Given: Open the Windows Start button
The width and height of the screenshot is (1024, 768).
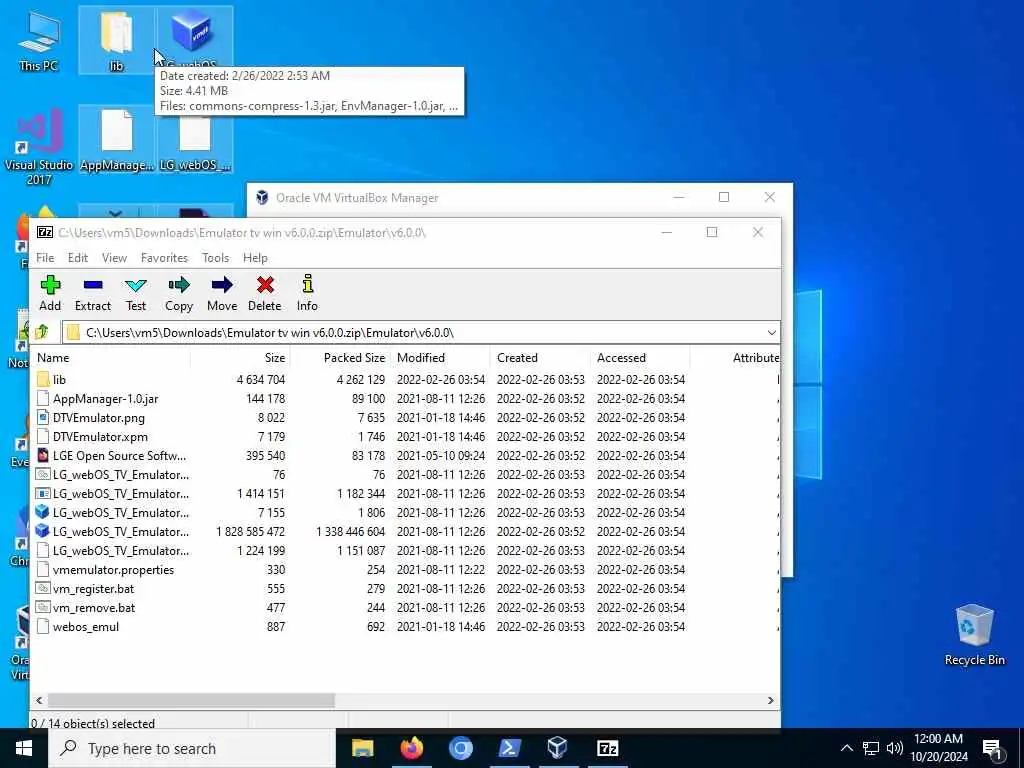Looking at the screenshot, I should [x=24, y=748].
